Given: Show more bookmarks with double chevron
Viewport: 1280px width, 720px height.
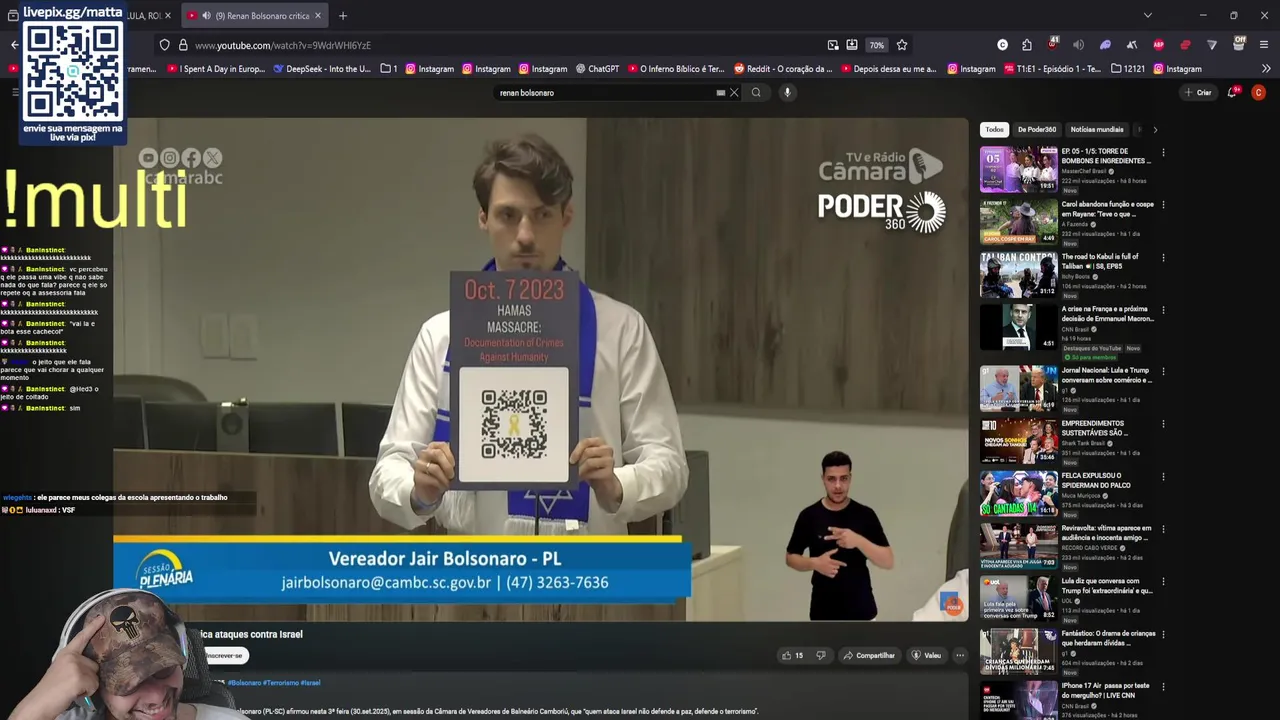Looking at the screenshot, I should click(1265, 69).
